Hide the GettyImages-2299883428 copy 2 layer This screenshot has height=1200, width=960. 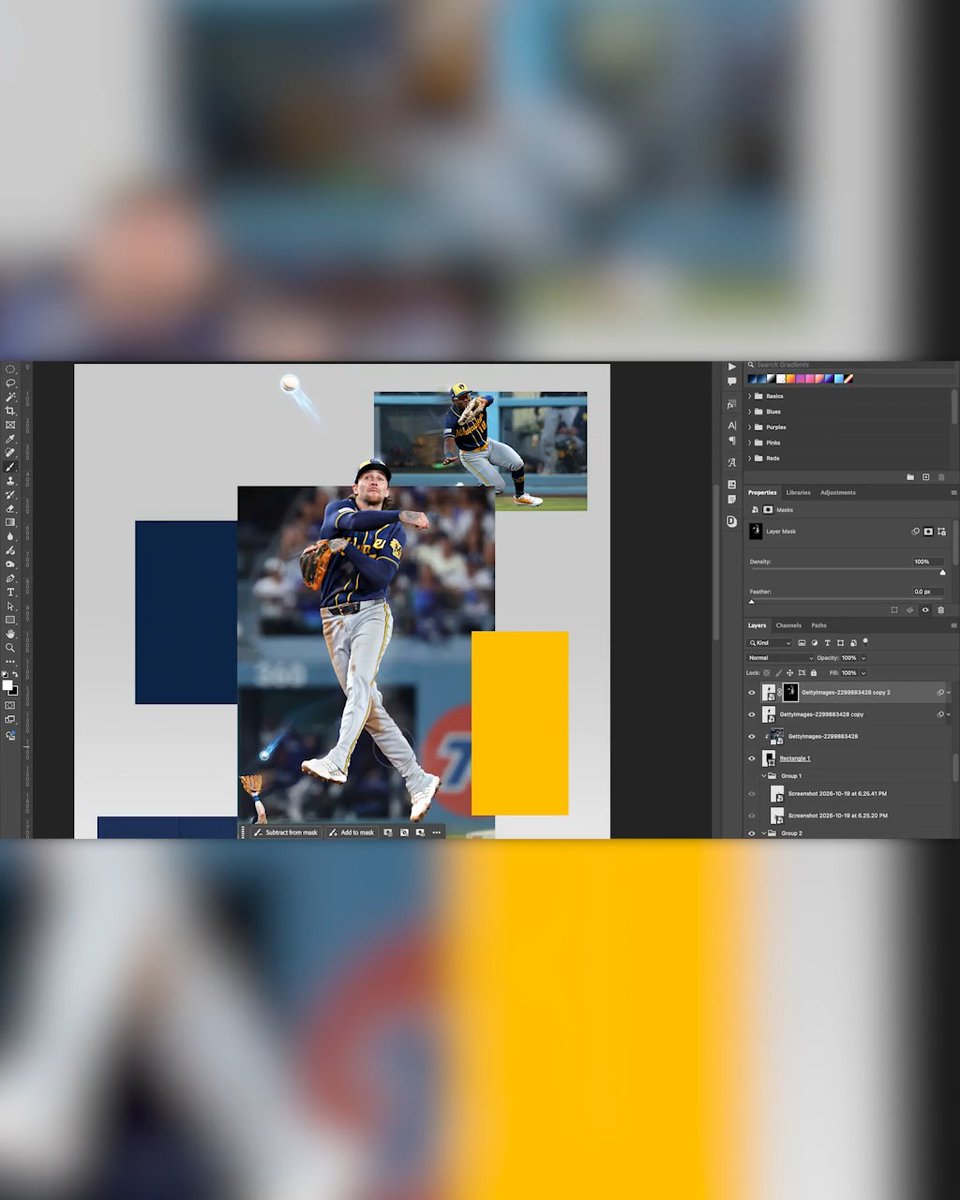[x=752, y=692]
